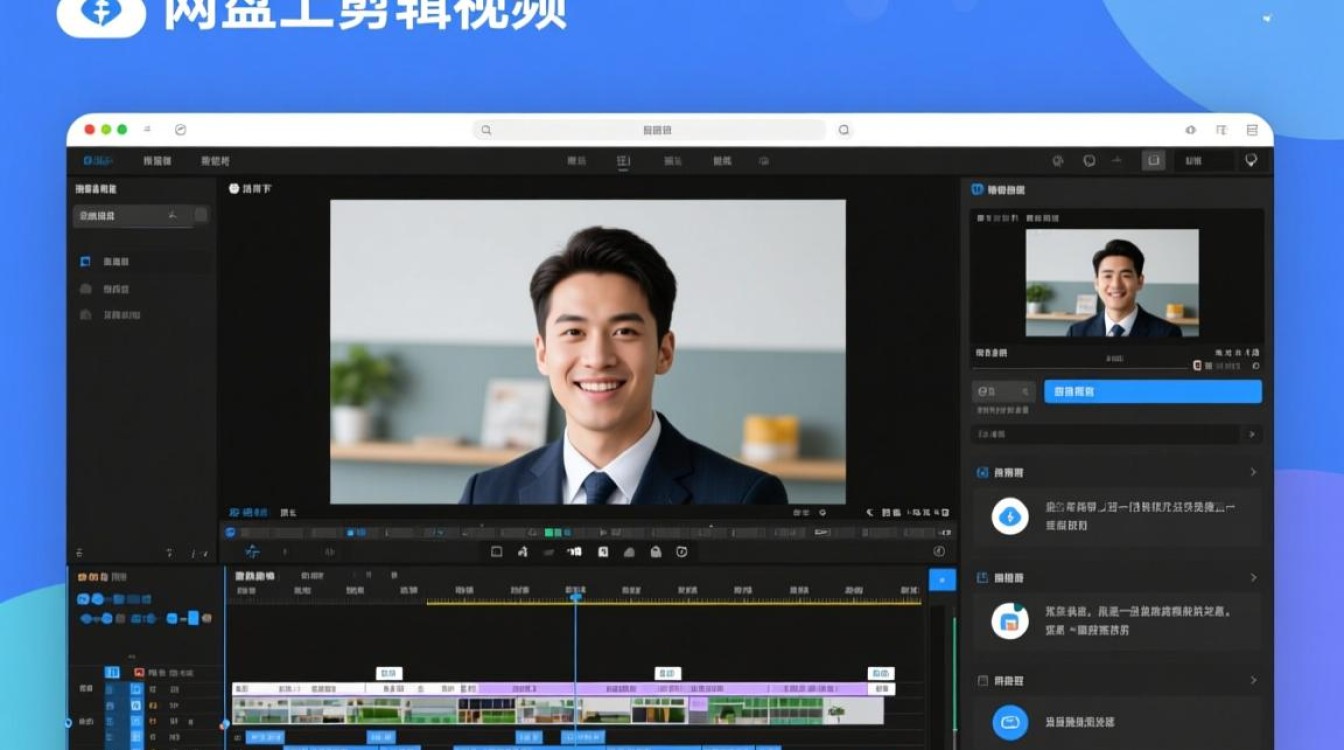Click the arrow button beside the right panel input row
The height and width of the screenshot is (750, 1344).
tap(1252, 434)
